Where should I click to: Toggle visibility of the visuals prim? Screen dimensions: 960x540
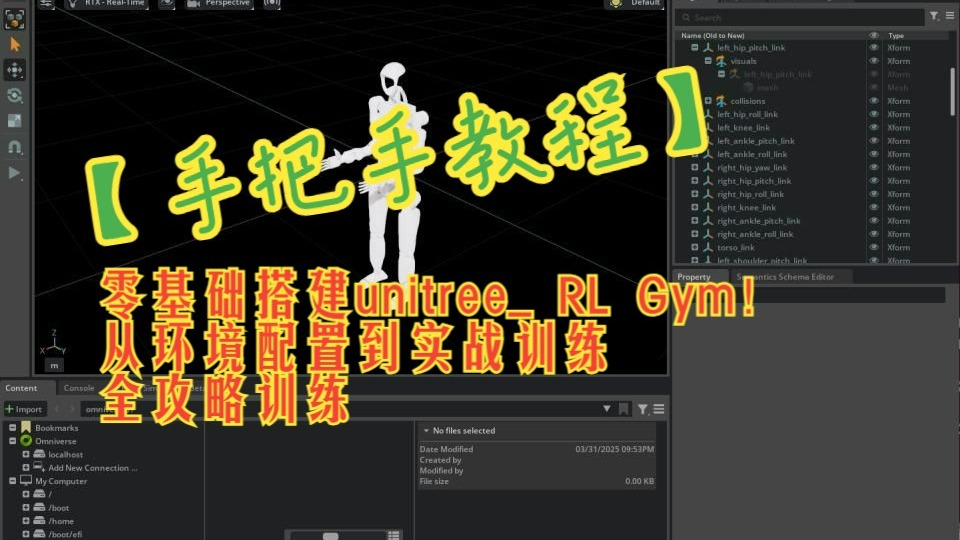tap(874, 61)
